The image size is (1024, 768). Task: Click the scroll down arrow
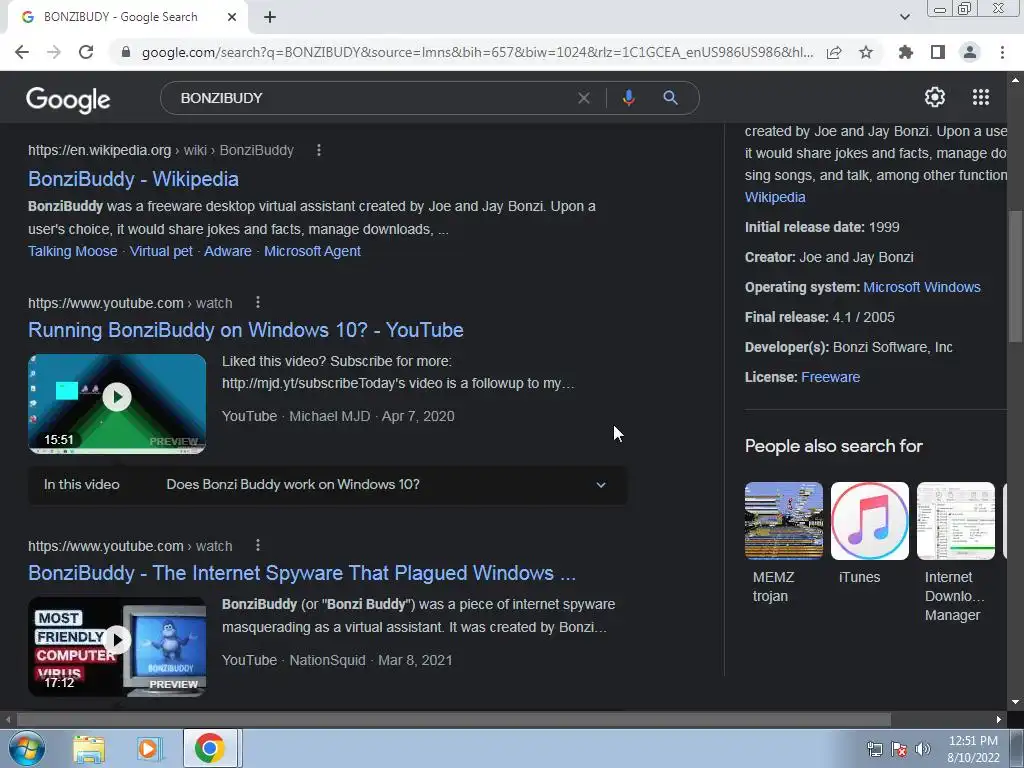click(1015, 702)
